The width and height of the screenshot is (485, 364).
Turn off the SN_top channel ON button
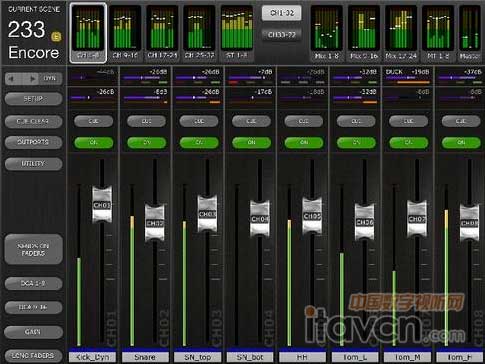(199, 143)
